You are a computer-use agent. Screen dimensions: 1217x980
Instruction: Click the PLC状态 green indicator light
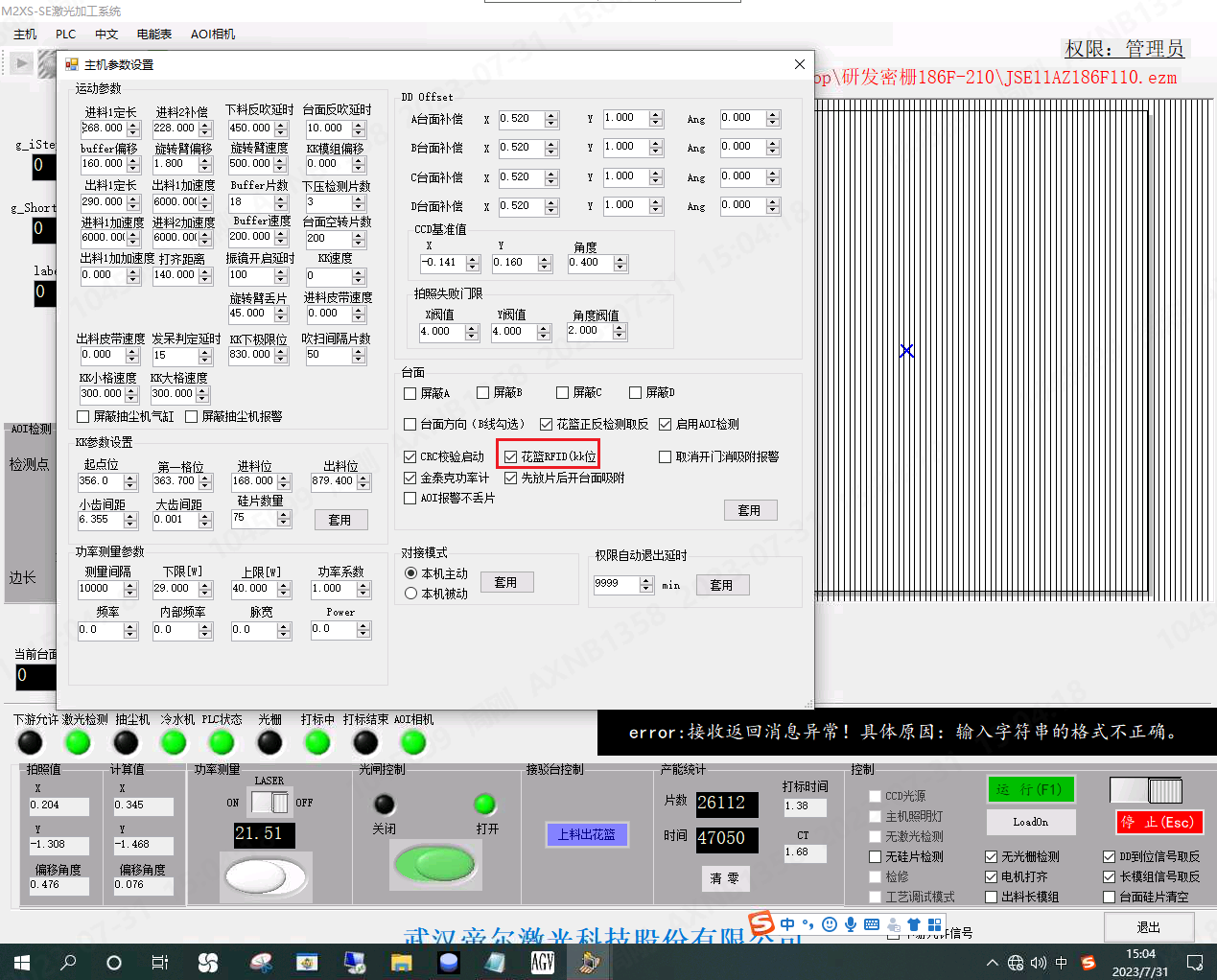coord(222,742)
